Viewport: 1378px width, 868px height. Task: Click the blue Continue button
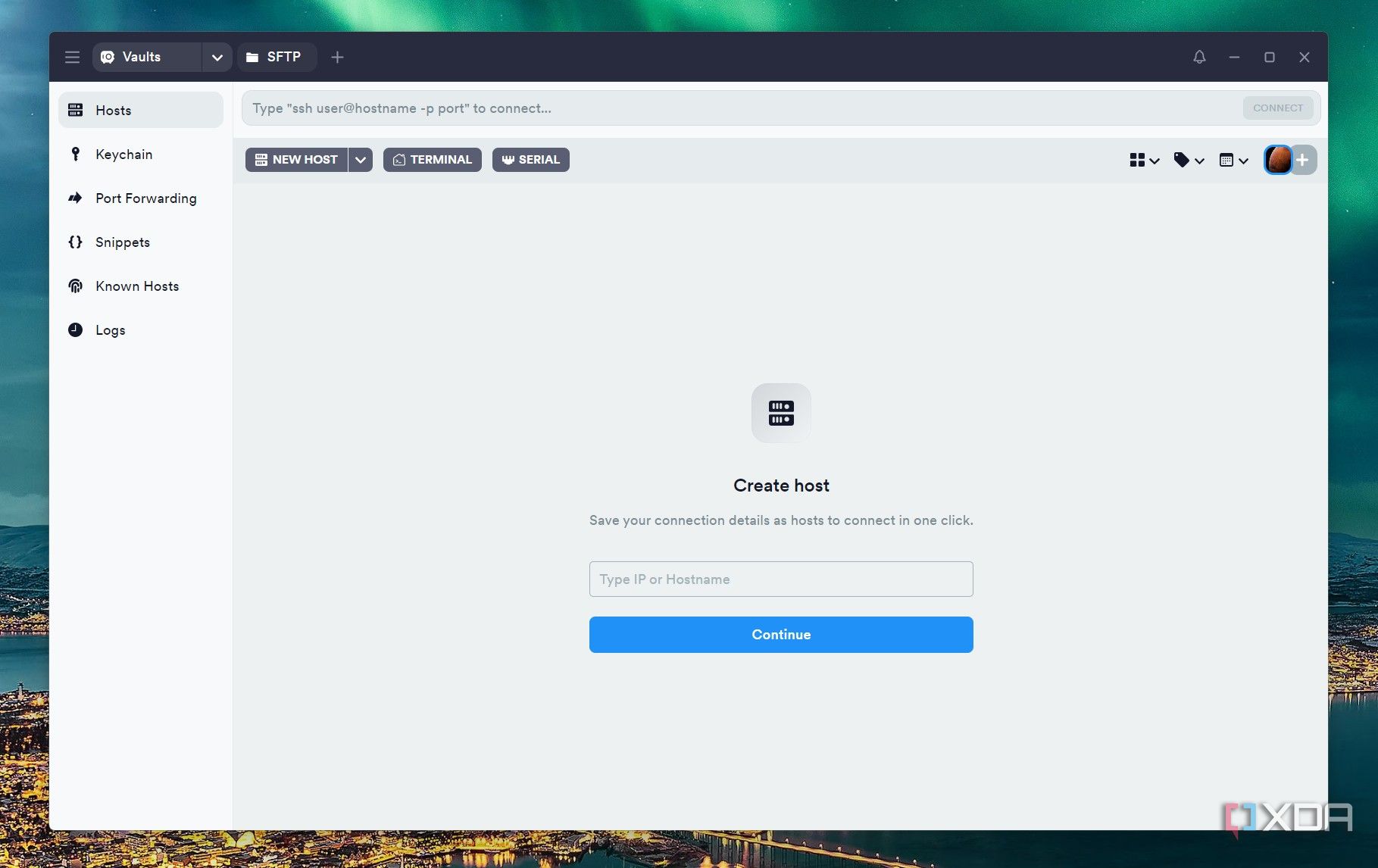point(781,635)
